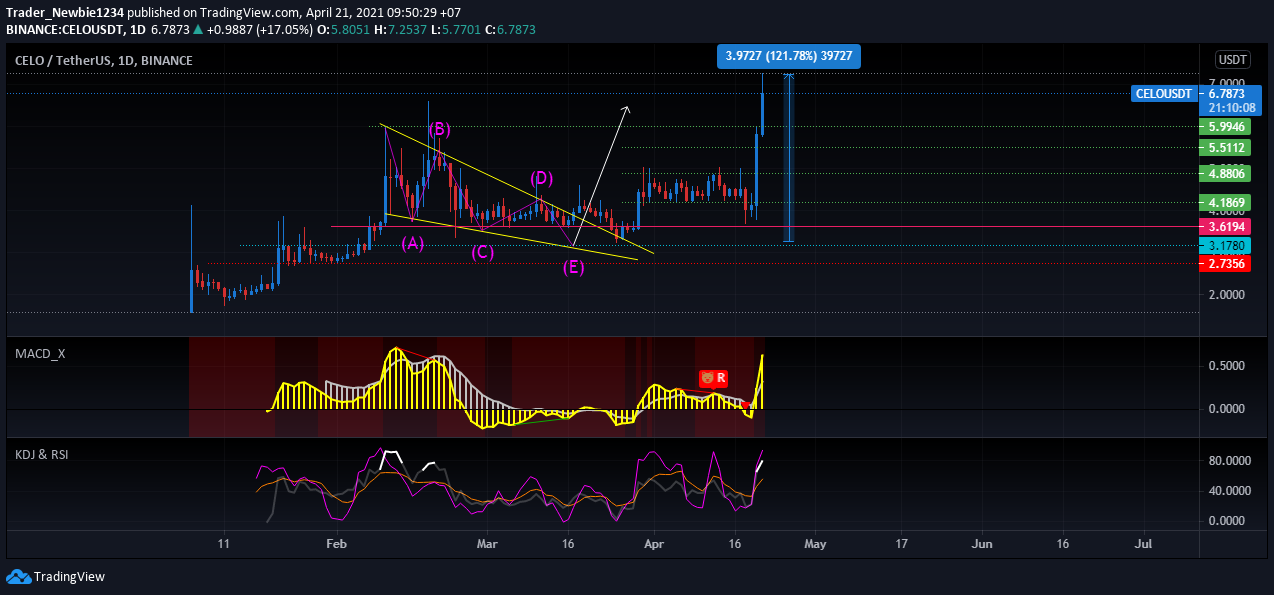Viewport: 1274px width, 595px height.
Task: Select the (E) wave label
Action: pyautogui.click(x=573, y=267)
